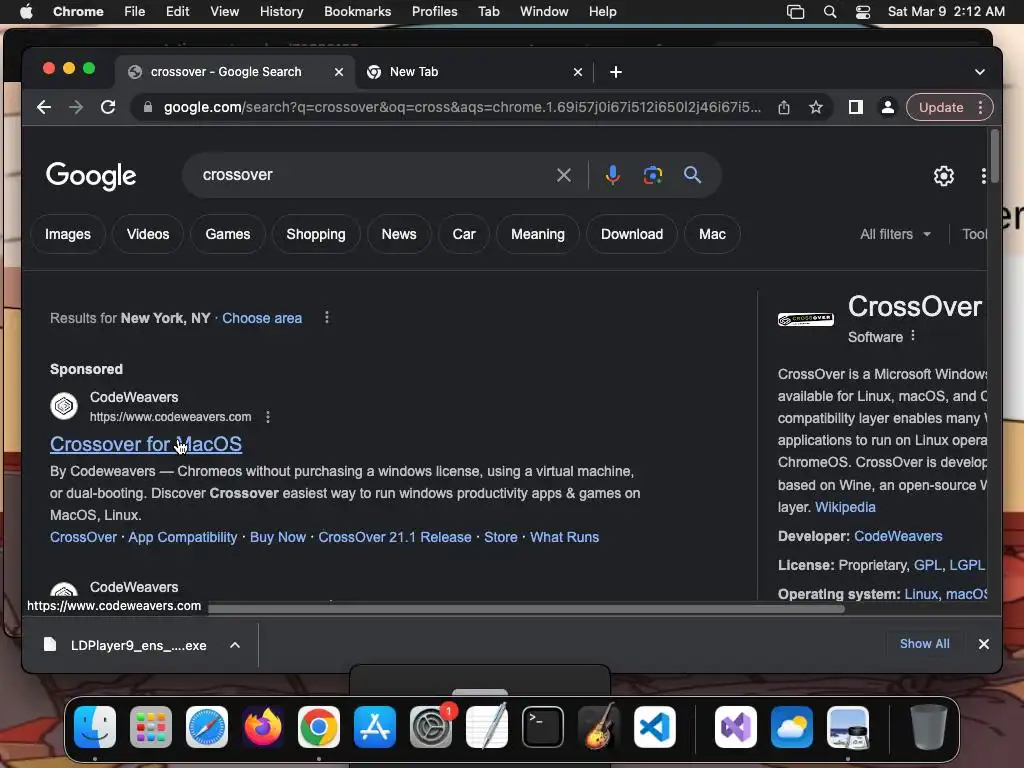Open Crossover for MacOS sponsored link
The image size is (1024, 768).
[146, 444]
